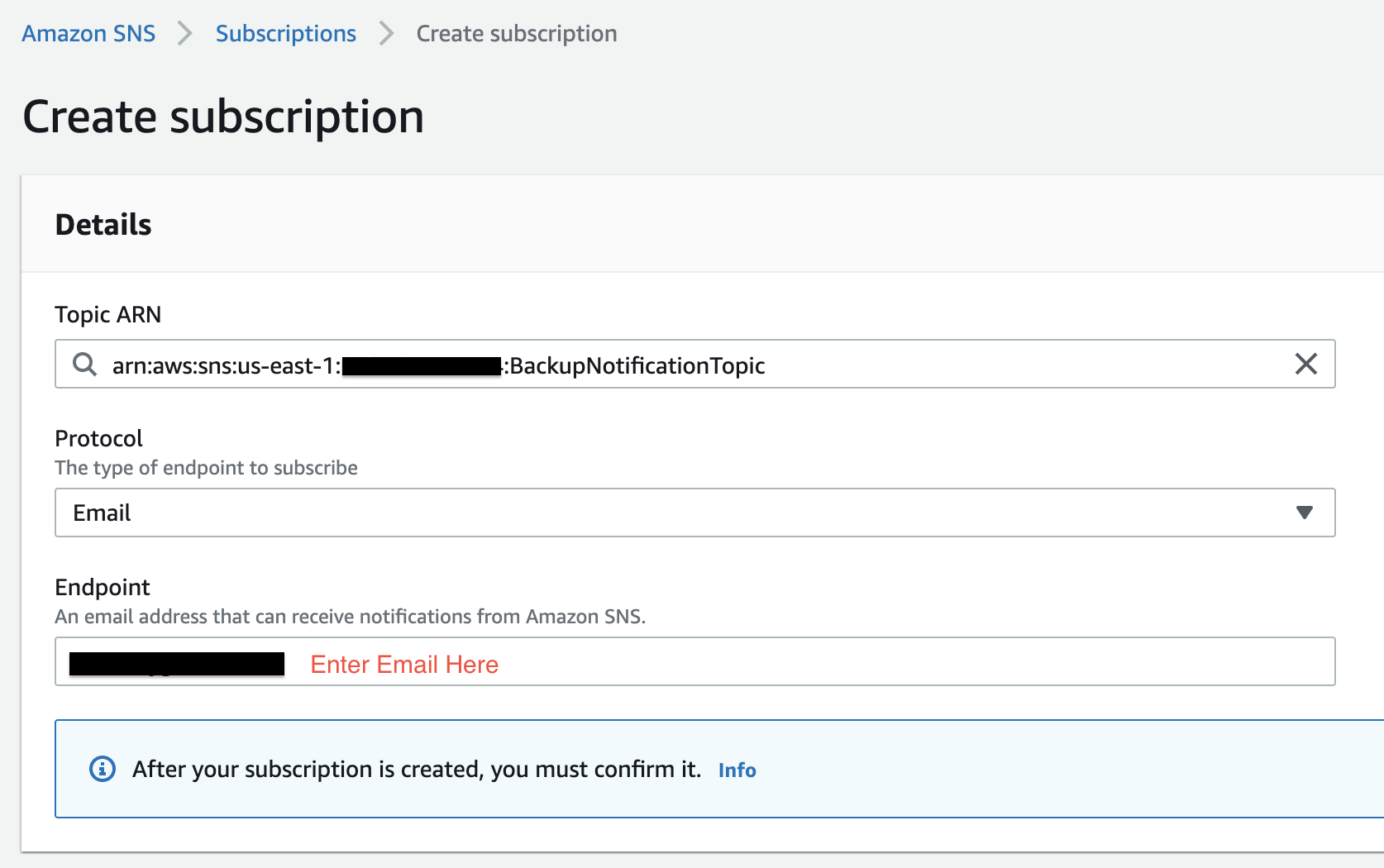
Task: Click the Topic ARN label
Action: pyautogui.click(x=108, y=315)
